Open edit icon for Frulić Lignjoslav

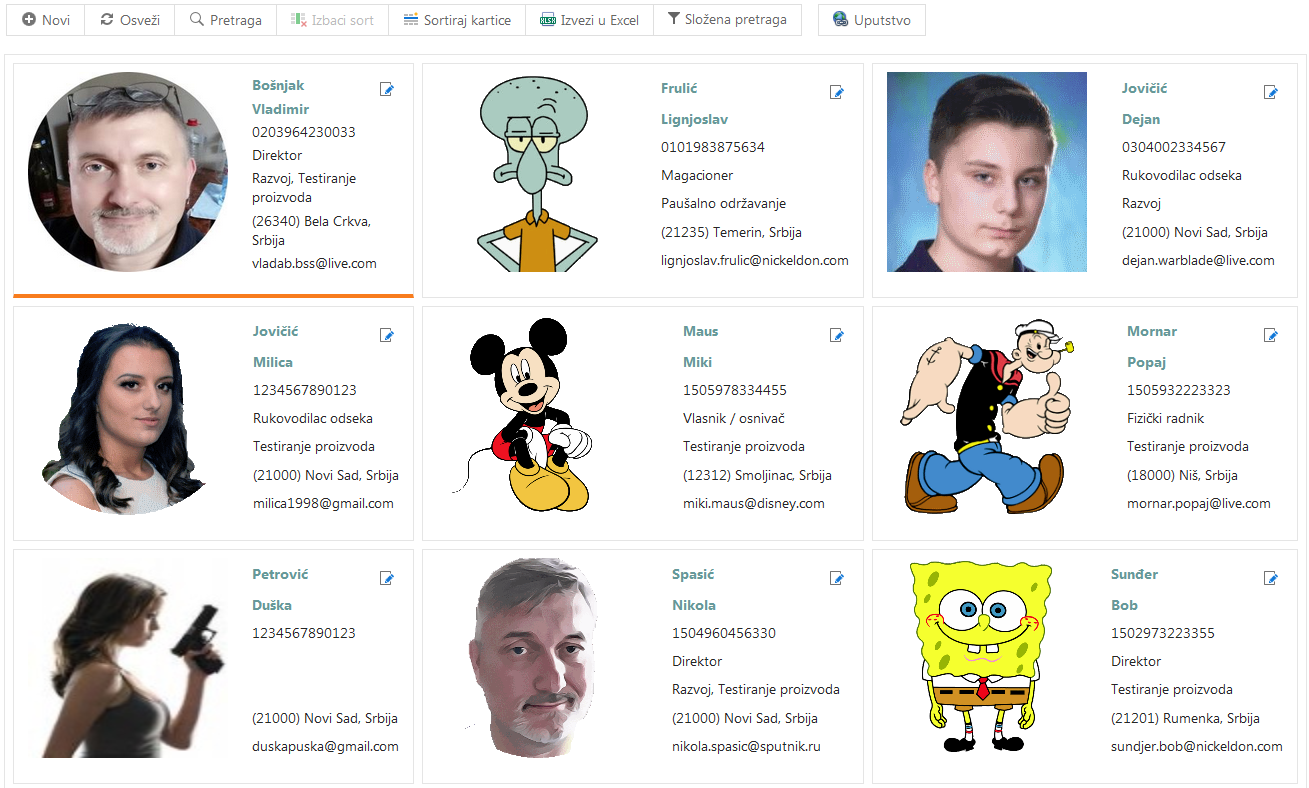(837, 93)
